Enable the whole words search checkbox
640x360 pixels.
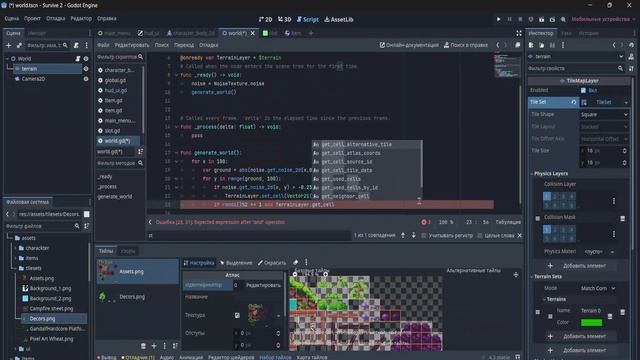click(480, 236)
